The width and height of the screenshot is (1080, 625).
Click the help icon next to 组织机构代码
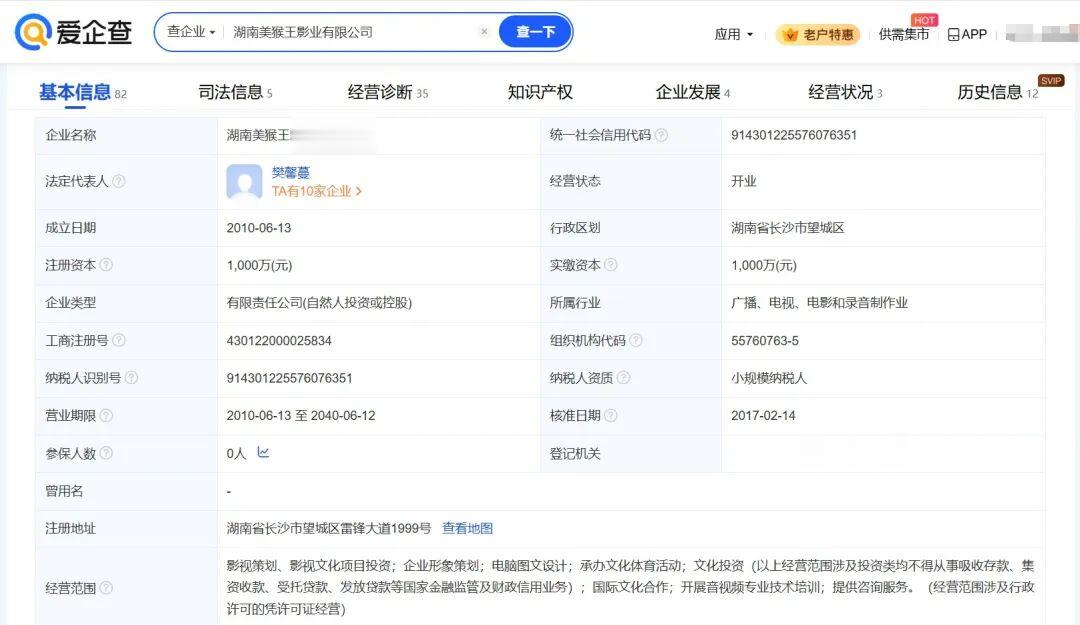click(636, 340)
